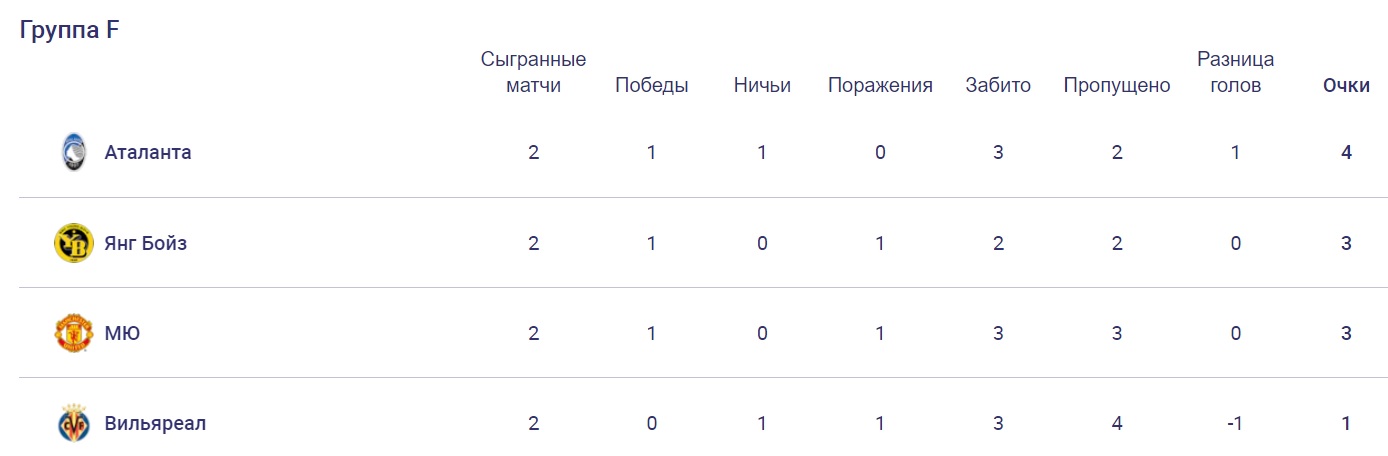Click Вильяреал's conceded goals value 4

[1117, 423]
